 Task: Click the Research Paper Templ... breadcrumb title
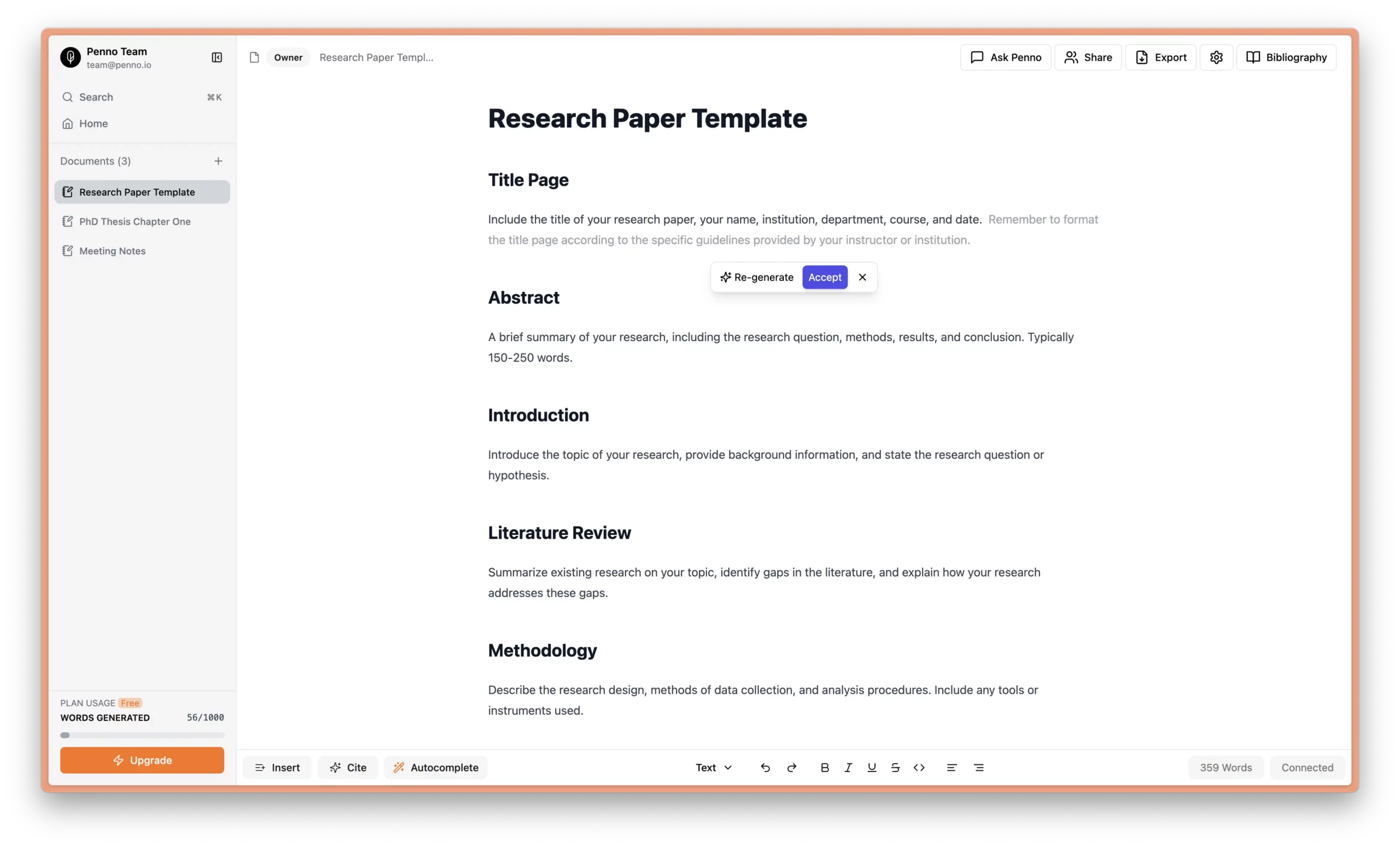(x=376, y=57)
